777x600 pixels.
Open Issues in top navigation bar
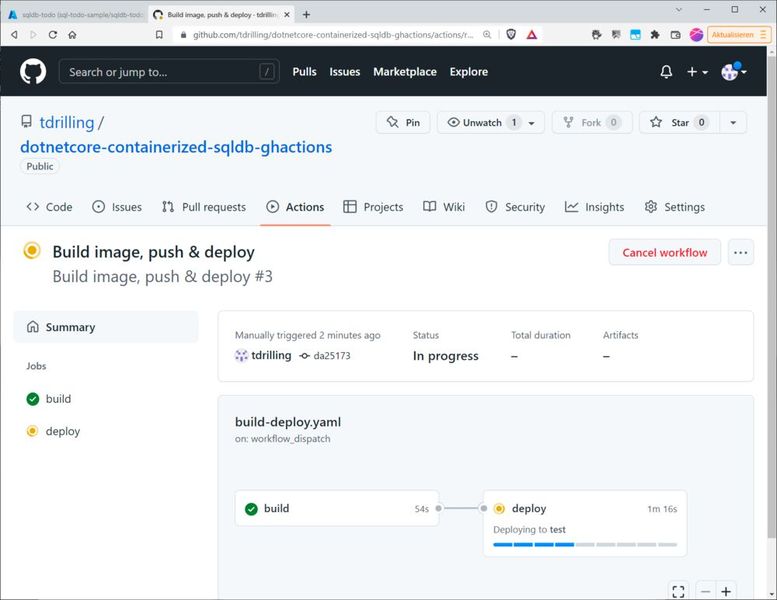point(344,72)
